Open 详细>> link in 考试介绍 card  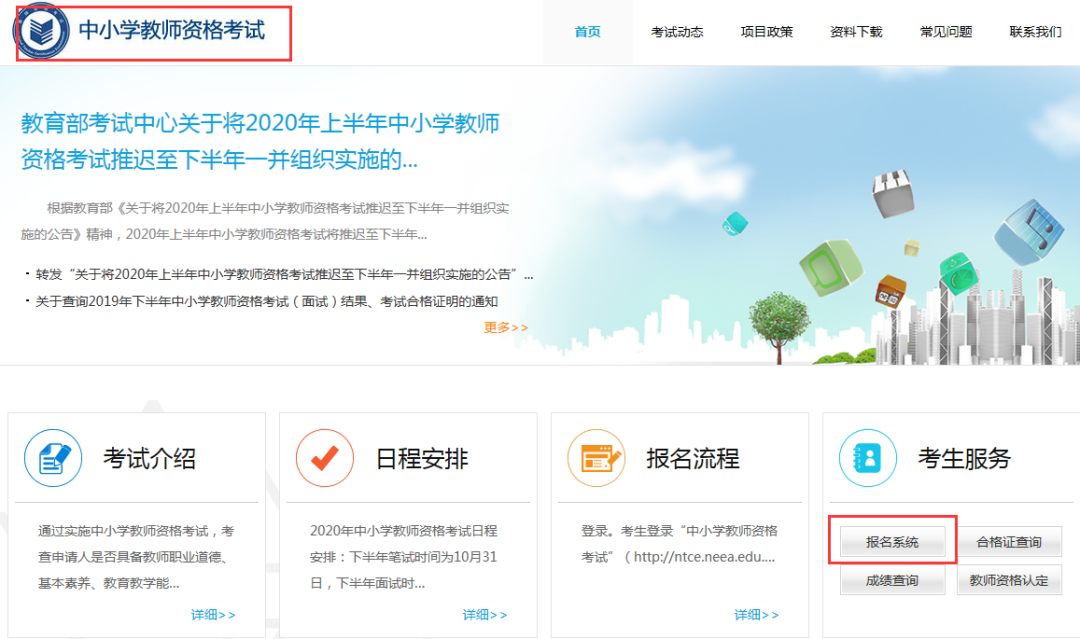[213, 614]
